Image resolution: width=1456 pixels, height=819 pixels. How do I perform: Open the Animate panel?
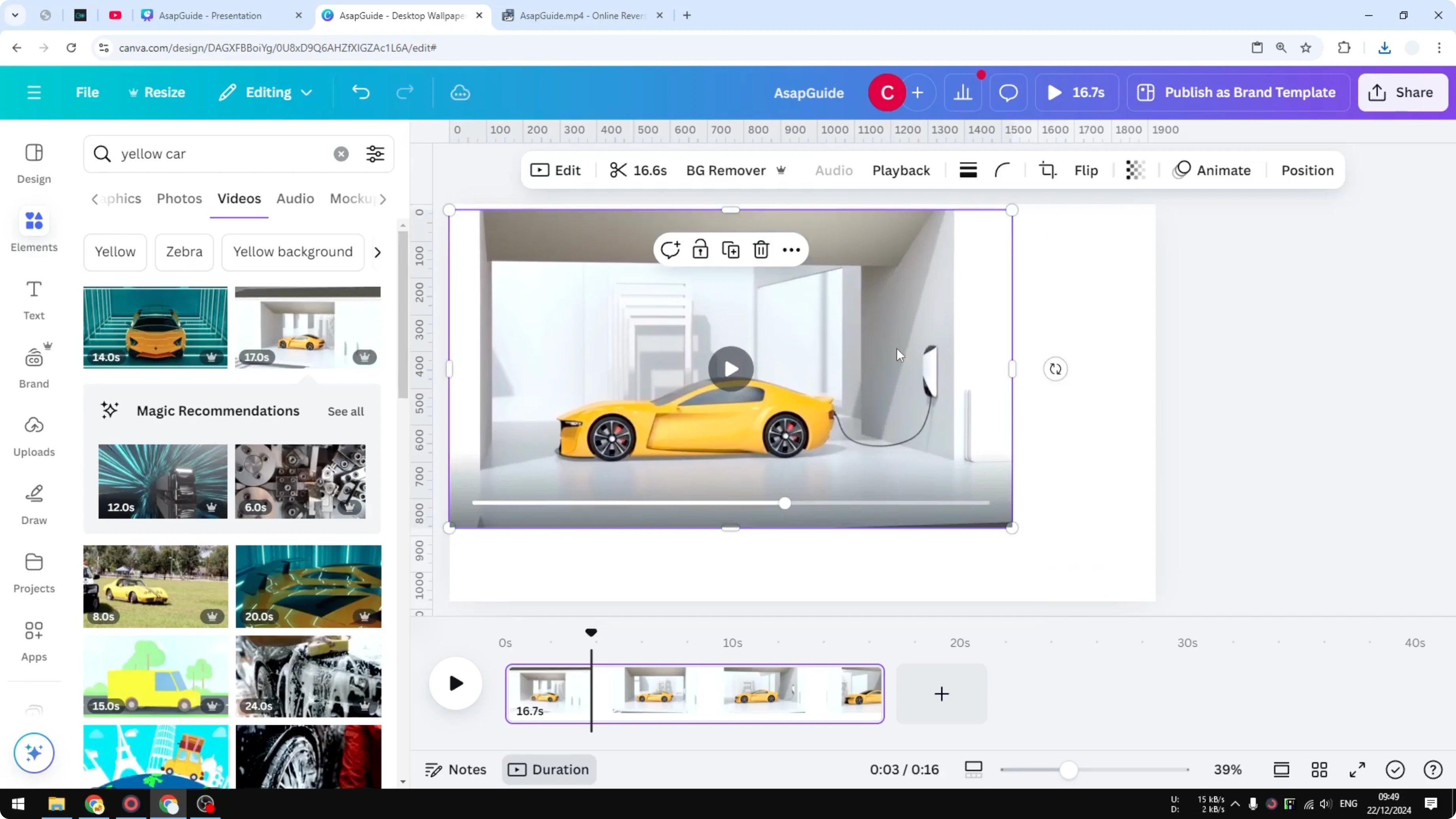click(1213, 170)
